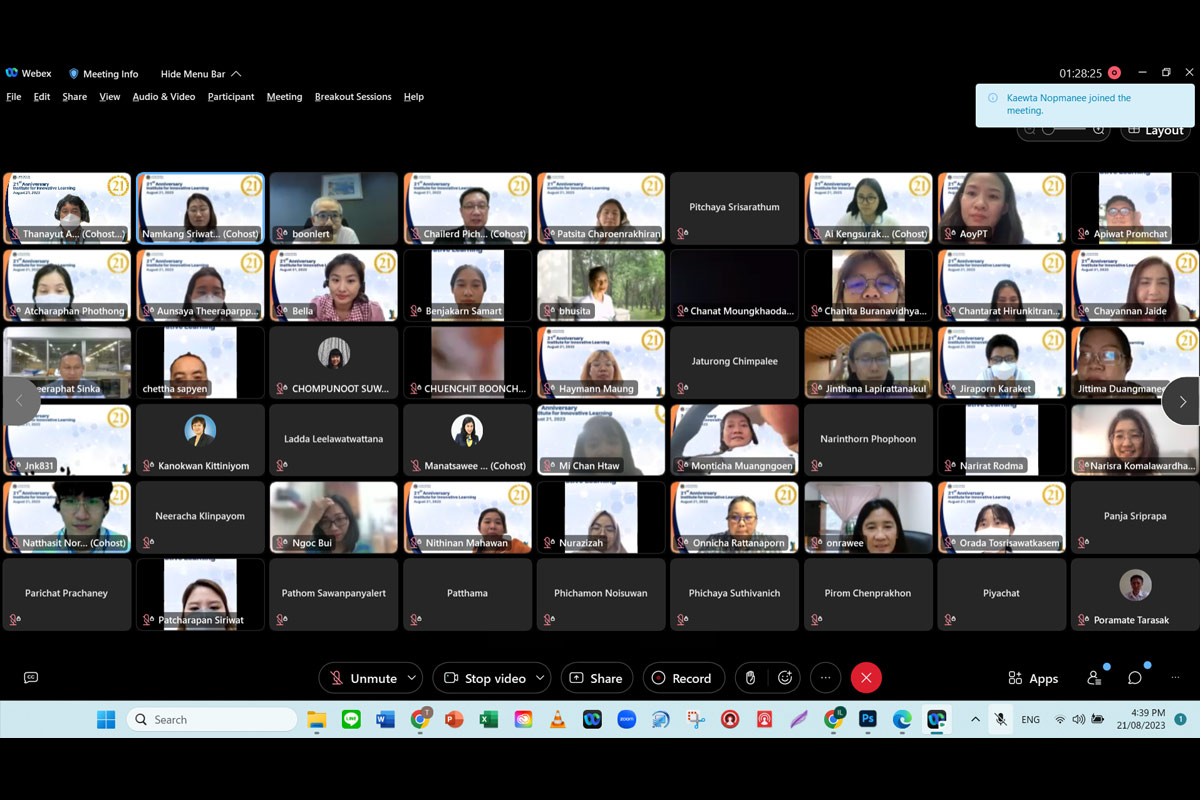
Task: Click the Meeting Info shield icon
Action: pyautogui.click(x=74, y=74)
